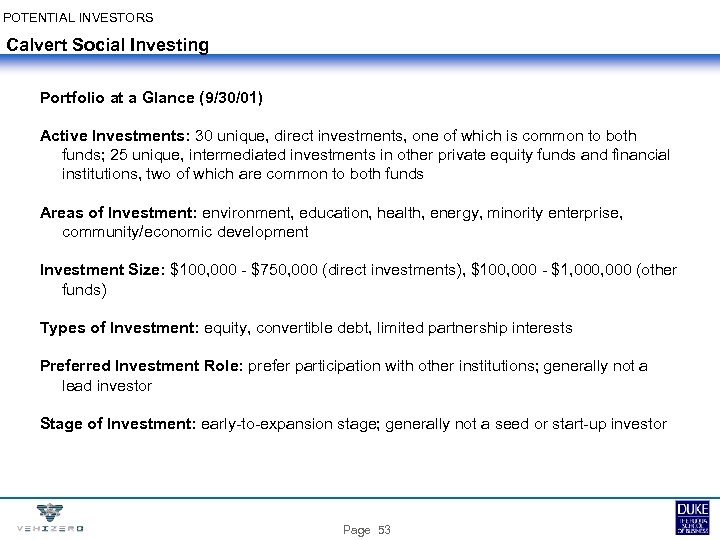
Task: Select the Investment Size label
Action: click(x=103, y=270)
